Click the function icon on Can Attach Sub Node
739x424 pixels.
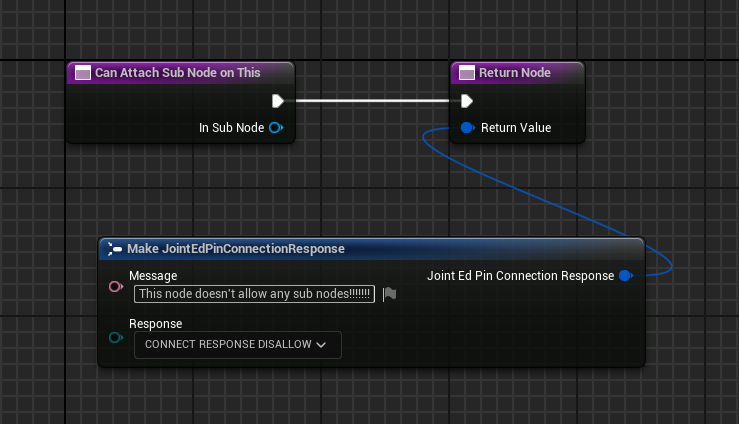pos(83,73)
